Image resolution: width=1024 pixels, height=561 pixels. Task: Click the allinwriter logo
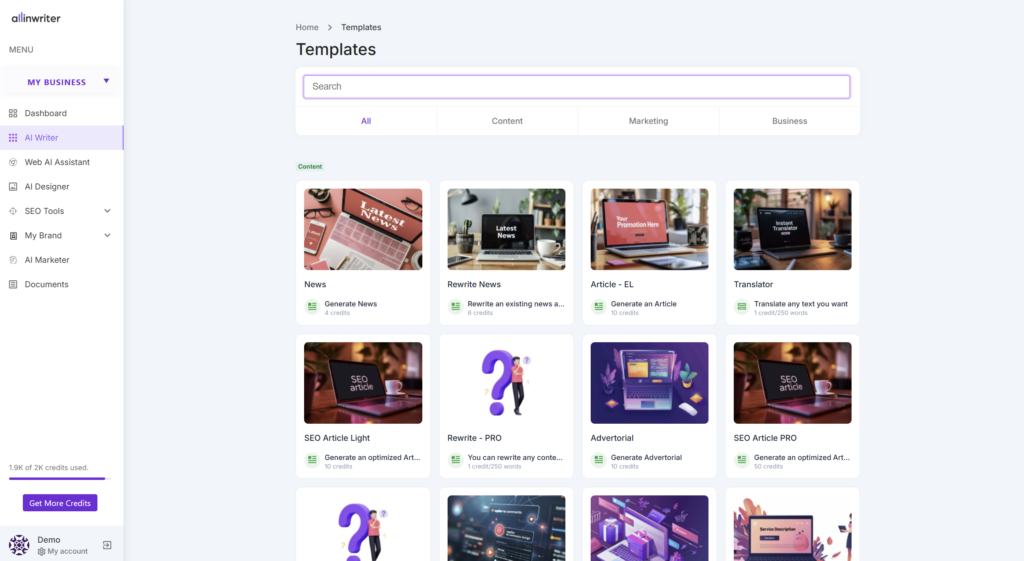36,17
